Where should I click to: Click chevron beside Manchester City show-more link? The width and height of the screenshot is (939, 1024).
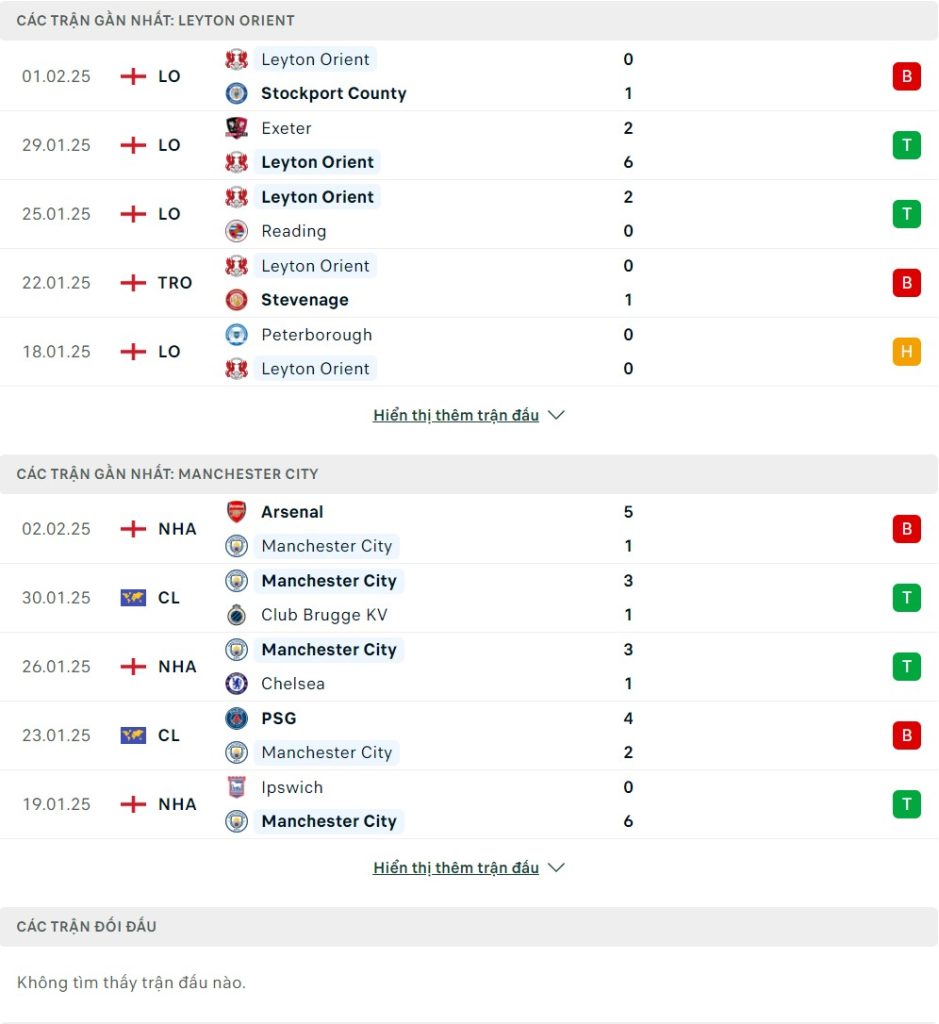click(556, 868)
